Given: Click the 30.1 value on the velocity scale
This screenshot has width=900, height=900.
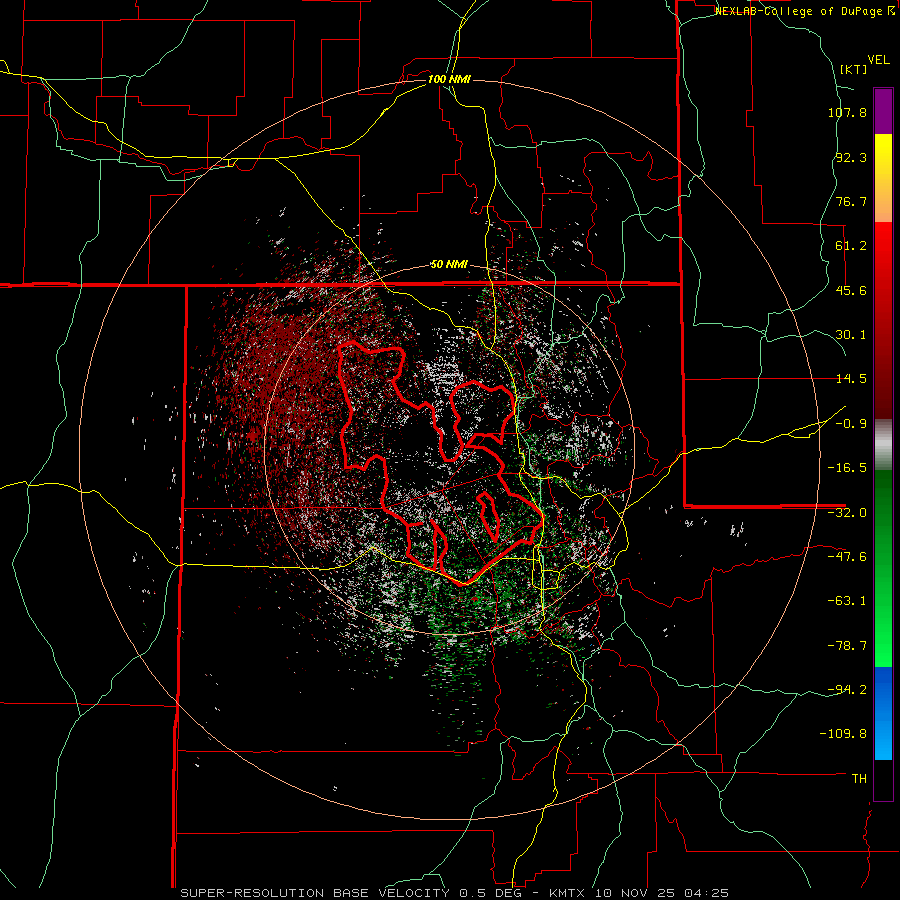Looking at the screenshot, I should [x=851, y=335].
